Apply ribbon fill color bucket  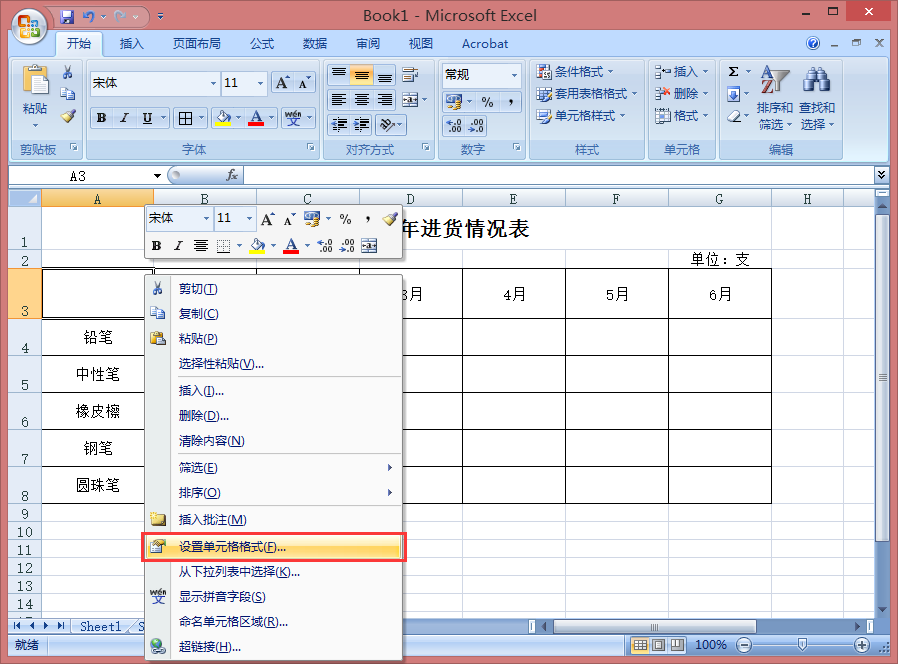(x=223, y=119)
